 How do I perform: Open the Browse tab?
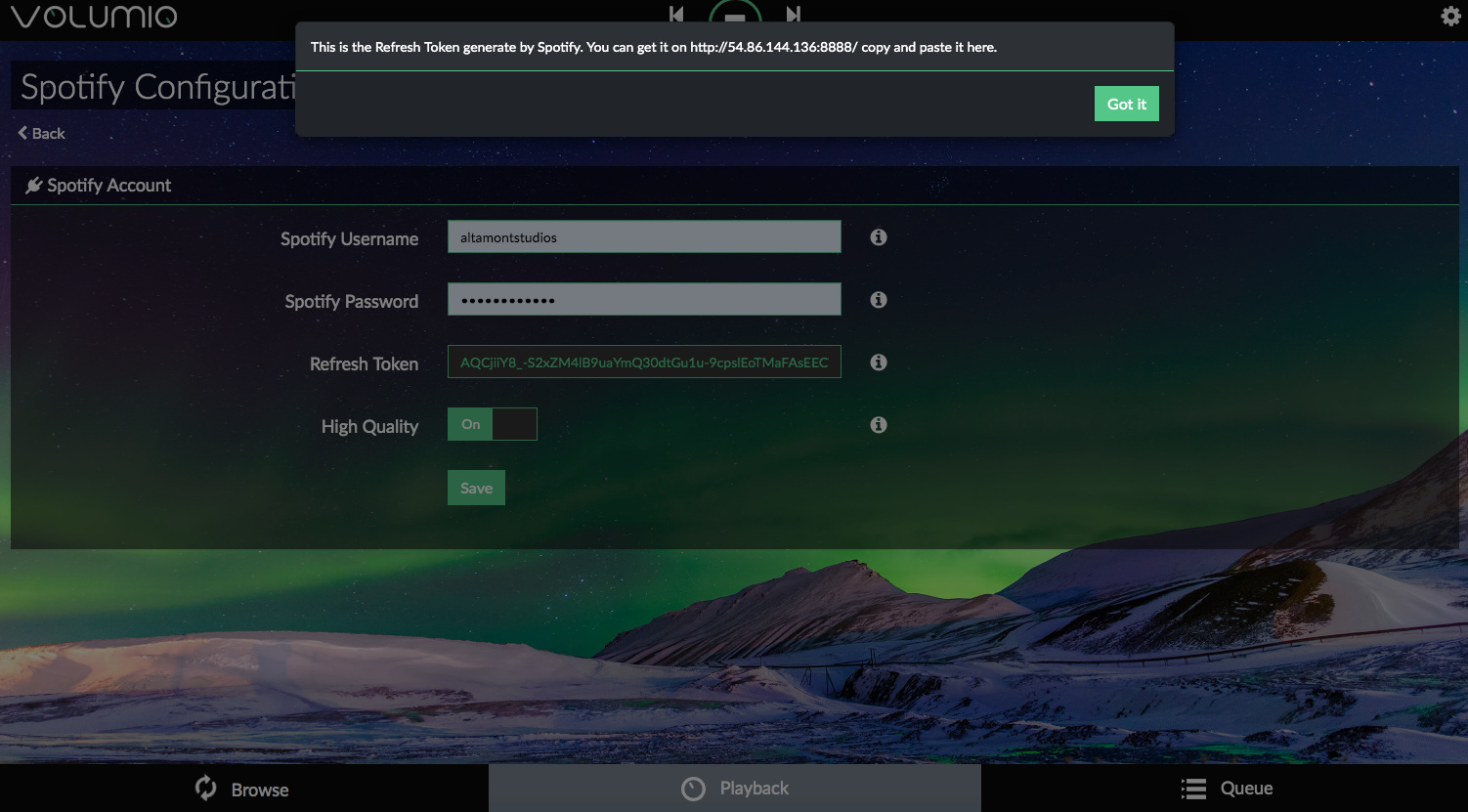(x=243, y=789)
